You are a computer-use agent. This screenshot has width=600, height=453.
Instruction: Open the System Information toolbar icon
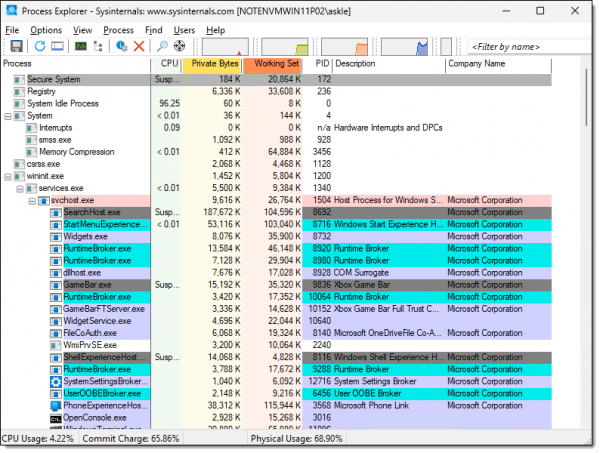[x=81, y=46]
